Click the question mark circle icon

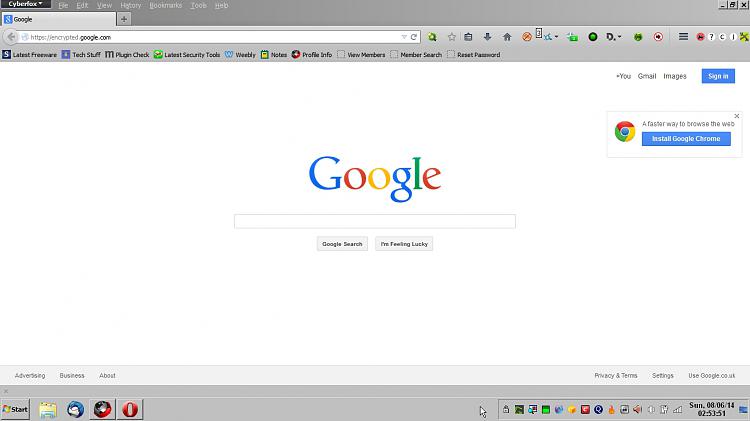[x=711, y=37]
